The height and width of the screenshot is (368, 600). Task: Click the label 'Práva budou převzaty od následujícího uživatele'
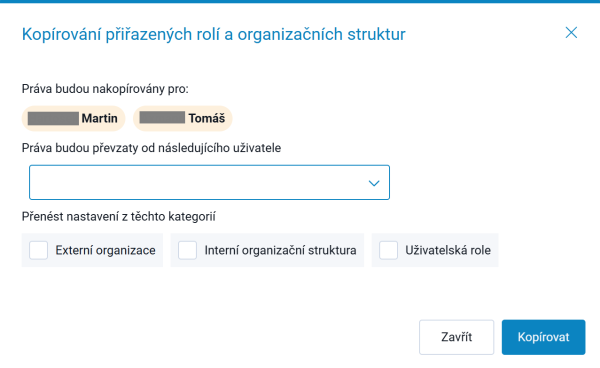tap(152, 148)
